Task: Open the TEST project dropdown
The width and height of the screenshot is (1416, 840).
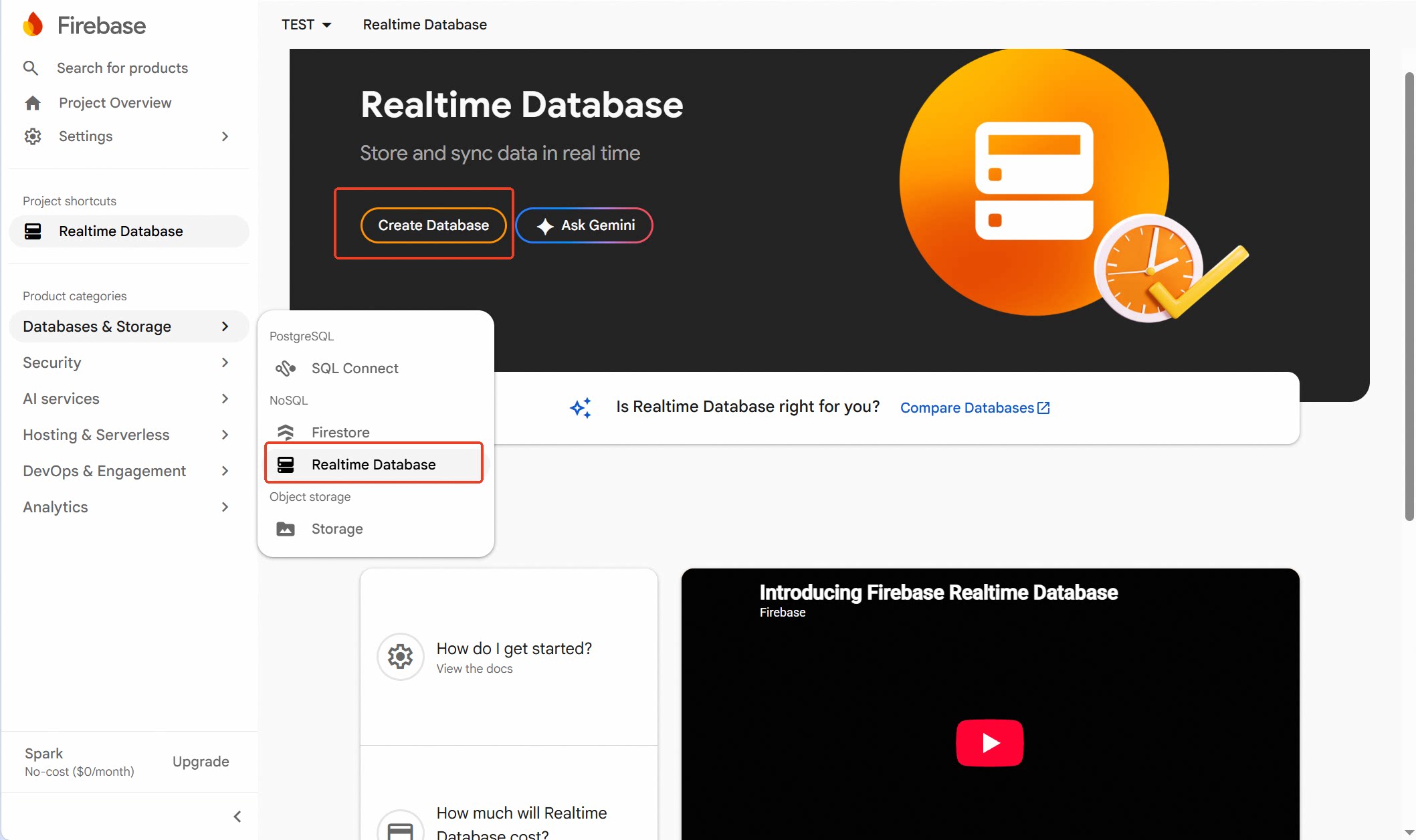Action: (306, 25)
